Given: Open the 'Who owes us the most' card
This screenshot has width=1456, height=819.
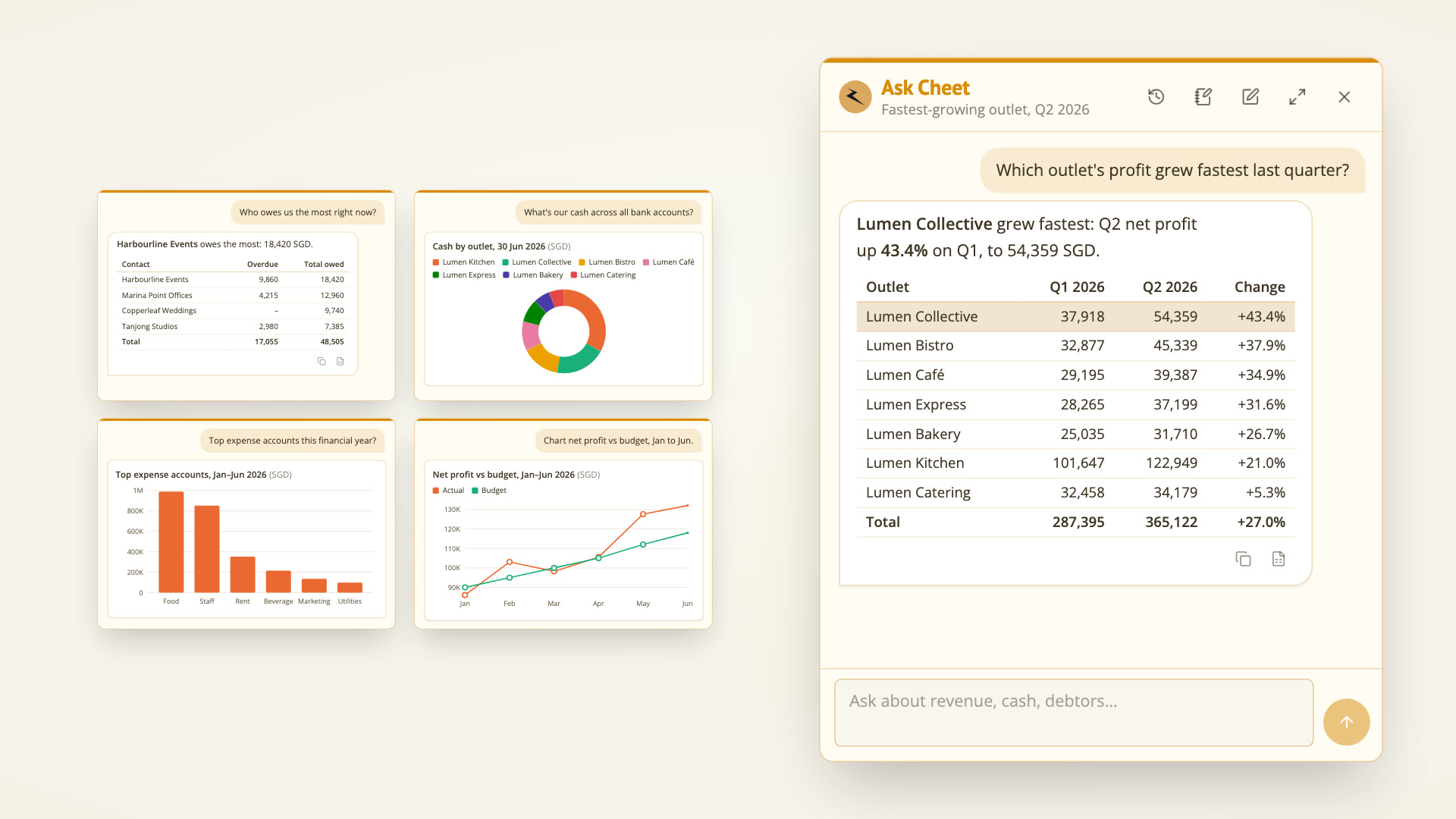Looking at the screenshot, I should click(x=246, y=296).
